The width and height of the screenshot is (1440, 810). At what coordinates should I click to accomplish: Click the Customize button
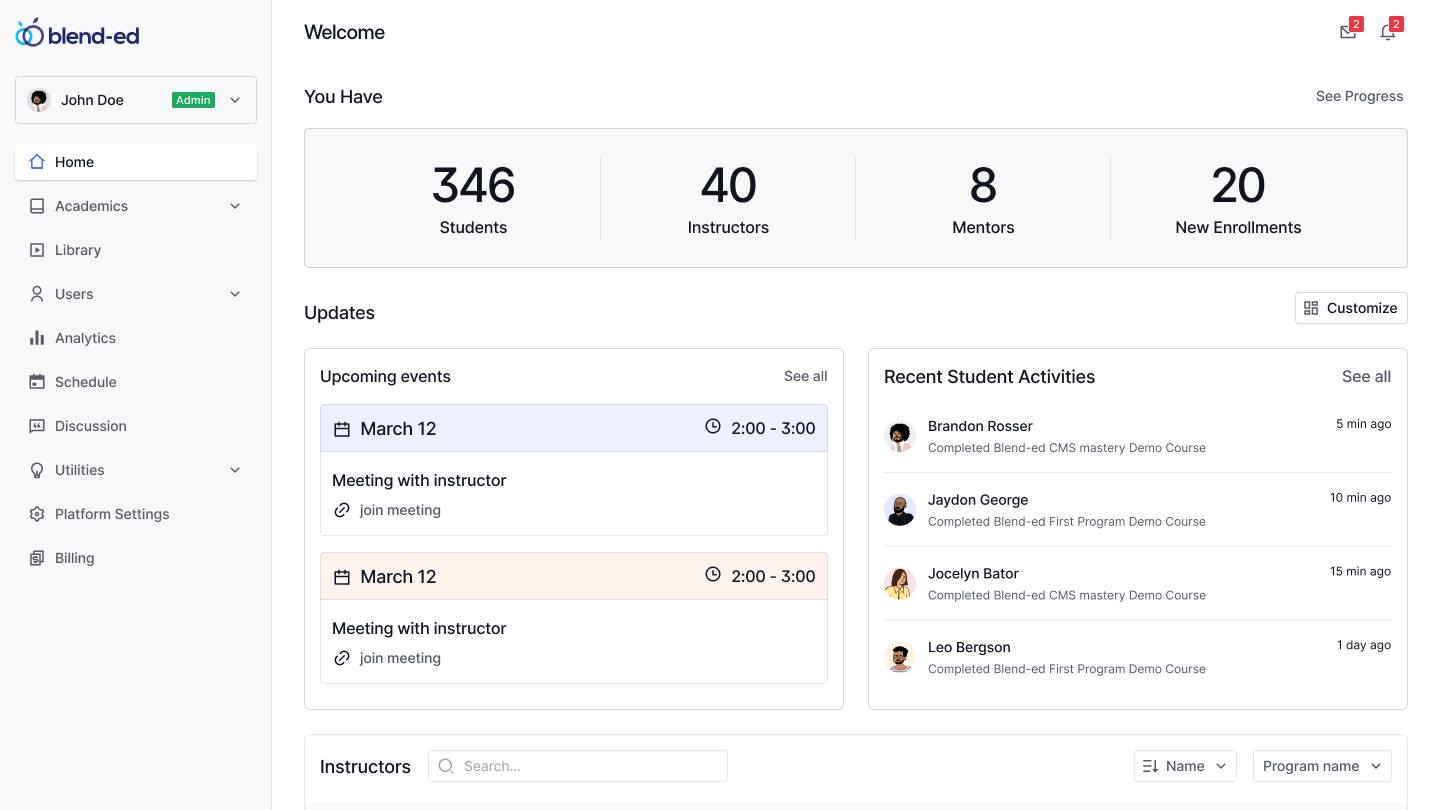click(x=1350, y=308)
